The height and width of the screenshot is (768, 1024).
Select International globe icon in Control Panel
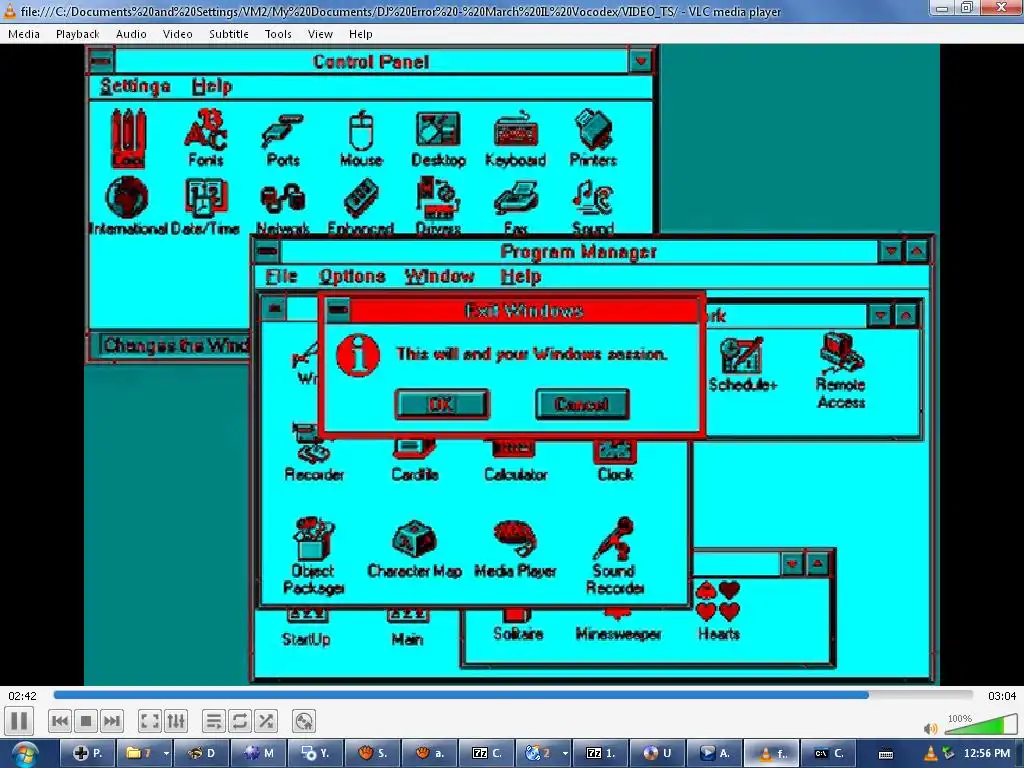127,205
